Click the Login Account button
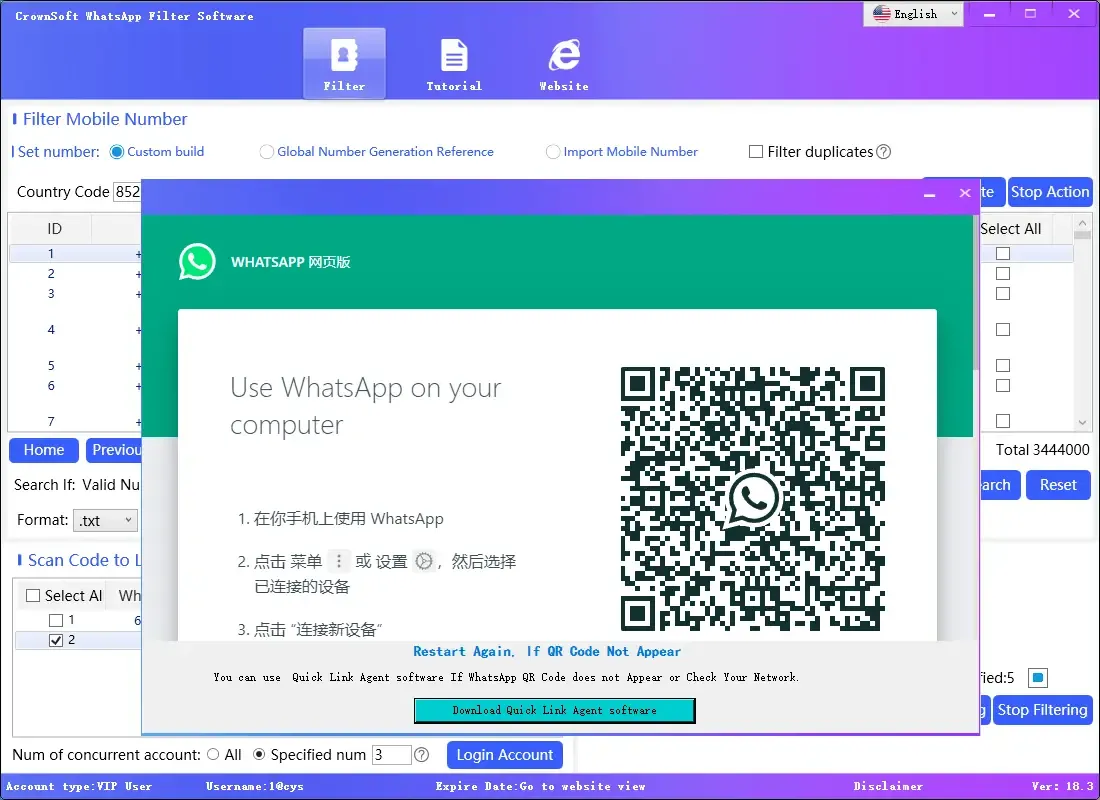1100x800 pixels. point(504,755)
